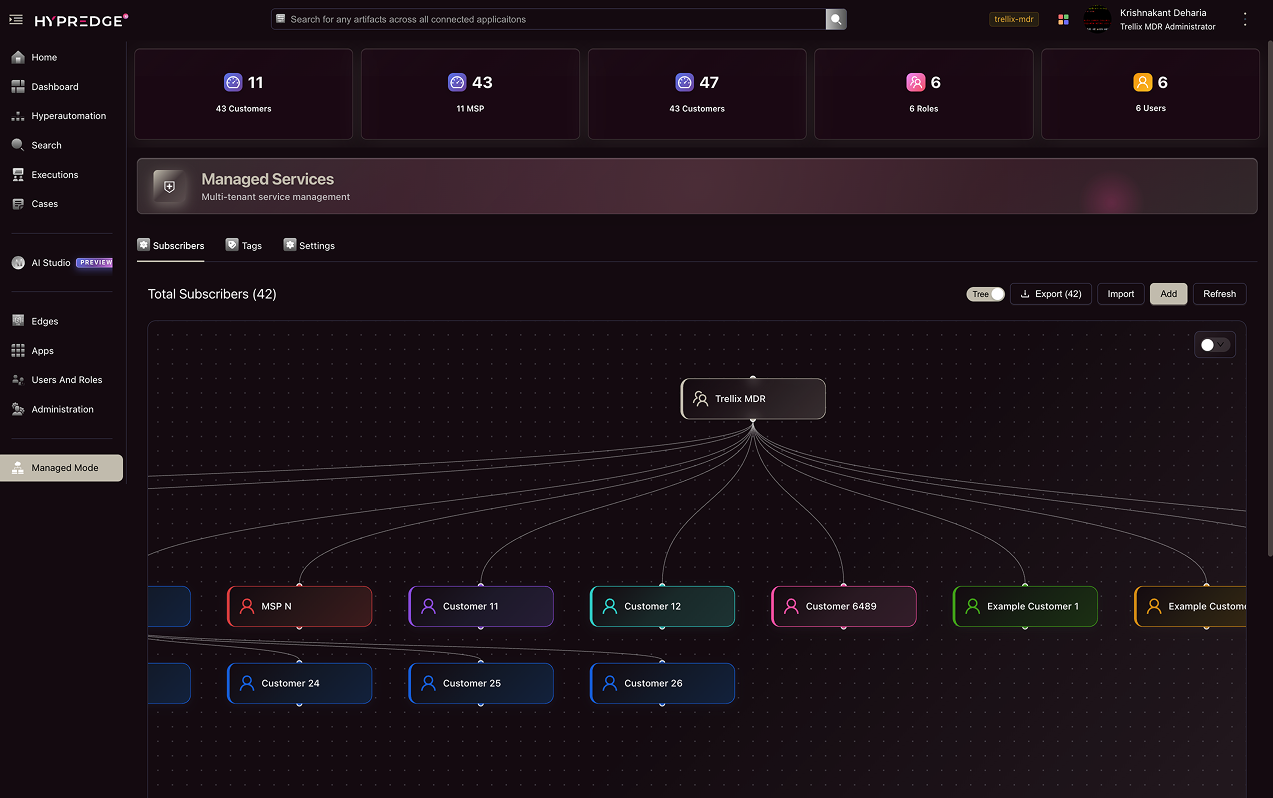Viewport: 1273px width, 798px height.
Task: Toggle the switch inside the graph canvas
Action: pyautogui.click(x=1207, y=344)
